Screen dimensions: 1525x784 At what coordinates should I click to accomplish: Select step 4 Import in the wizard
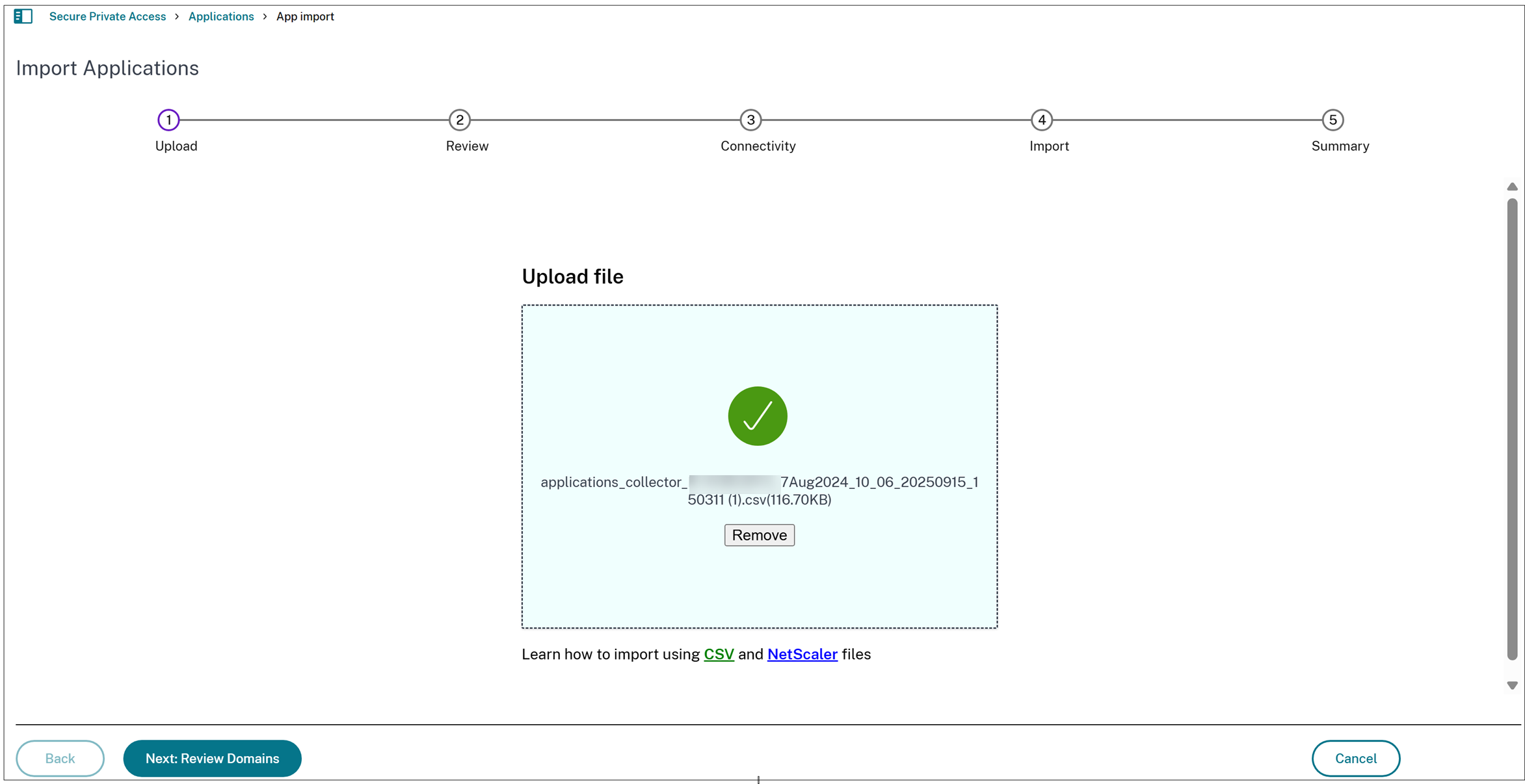pos(1042,120)
